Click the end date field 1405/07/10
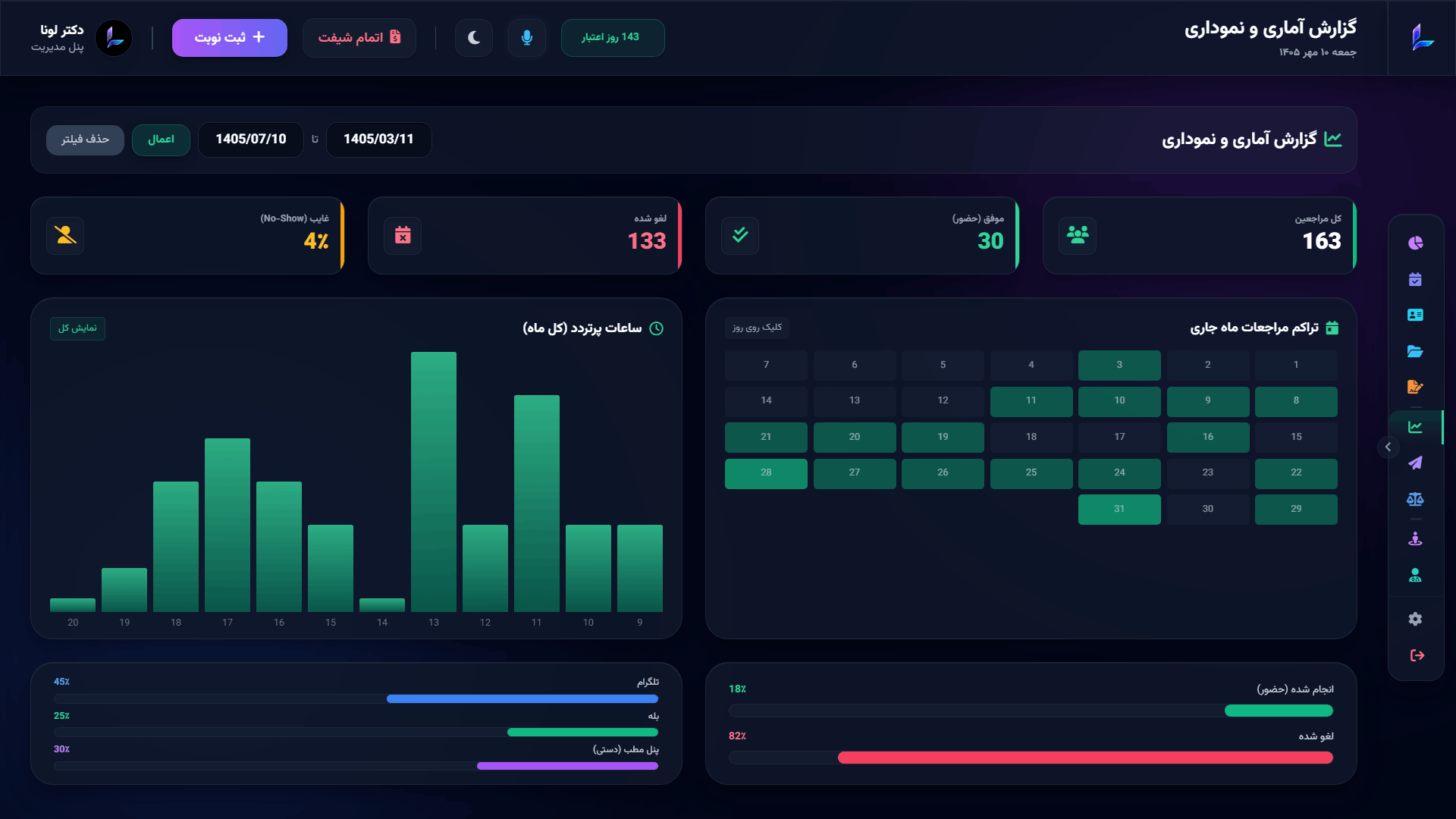 pyautogui.click(x=250, y=140)
